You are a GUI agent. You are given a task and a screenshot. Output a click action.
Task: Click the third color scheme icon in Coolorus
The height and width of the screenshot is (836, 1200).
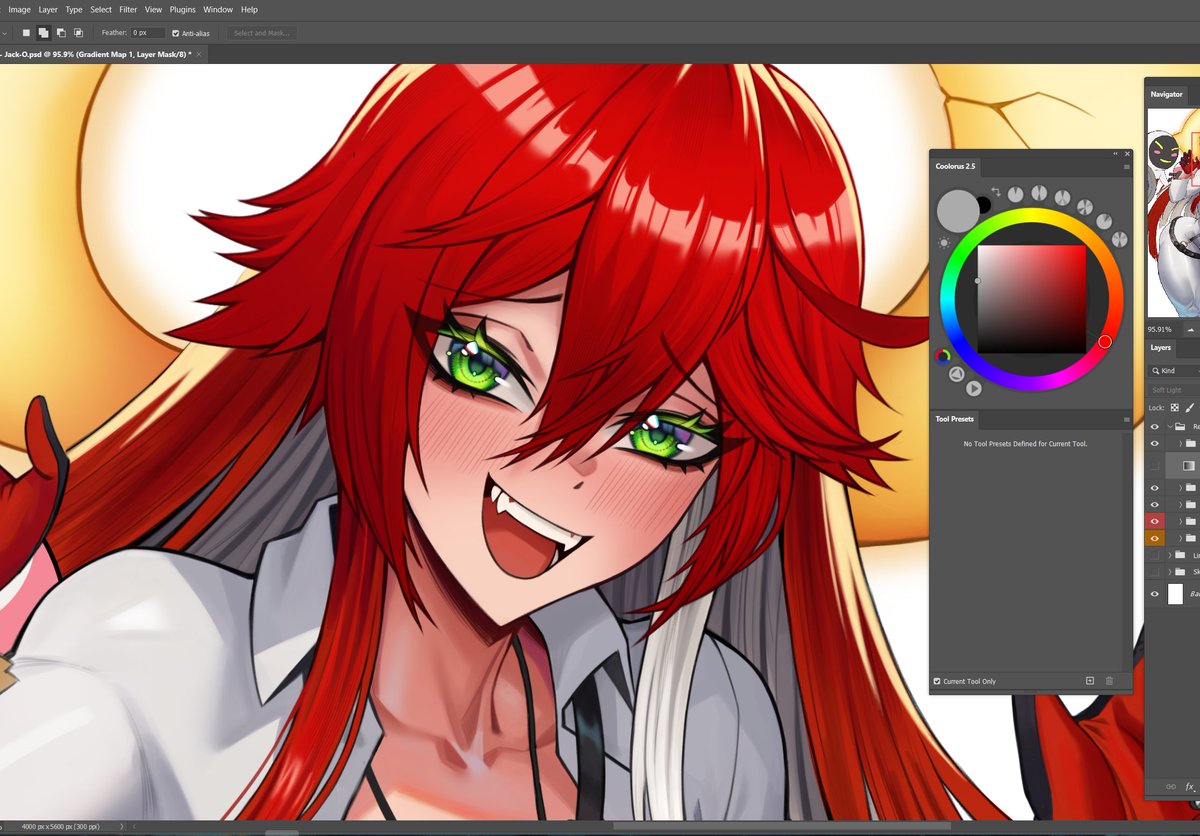(1062, 197)
